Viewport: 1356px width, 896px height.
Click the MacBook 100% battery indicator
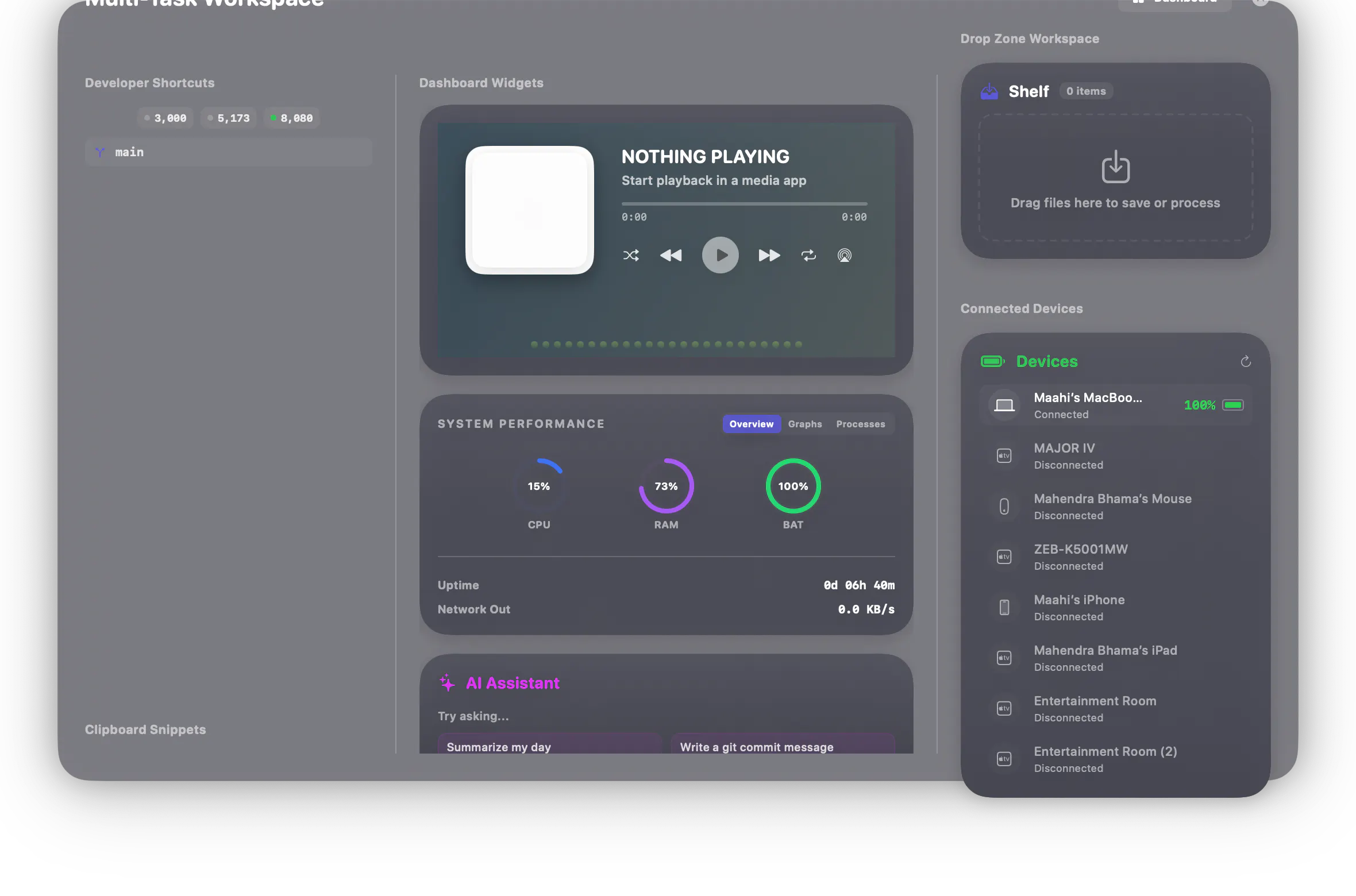pos(1214,405)
